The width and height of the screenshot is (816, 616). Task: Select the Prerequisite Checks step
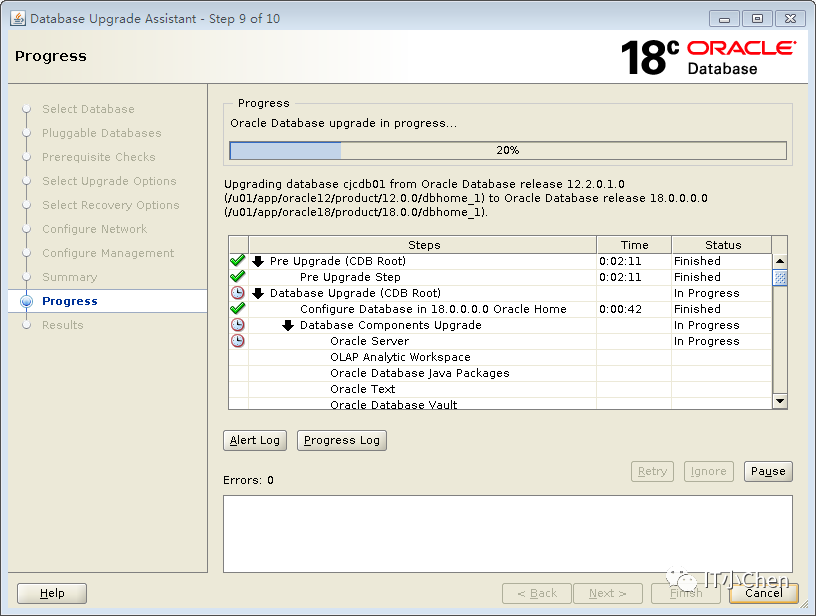pyautogui.click(x=98, y=157)
